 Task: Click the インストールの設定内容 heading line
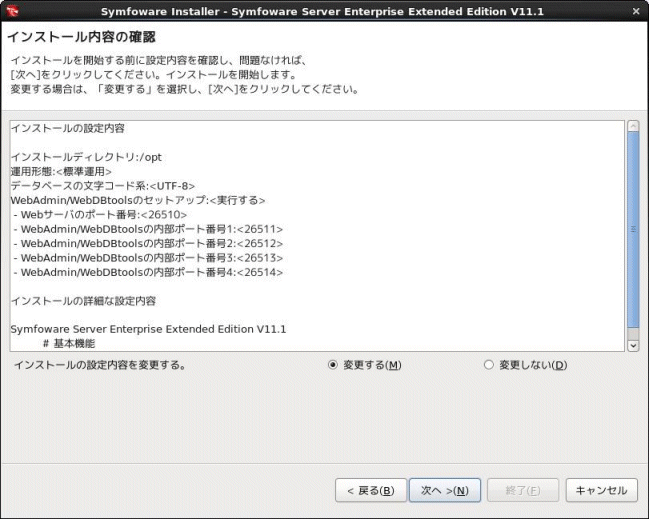click(67, 128)
